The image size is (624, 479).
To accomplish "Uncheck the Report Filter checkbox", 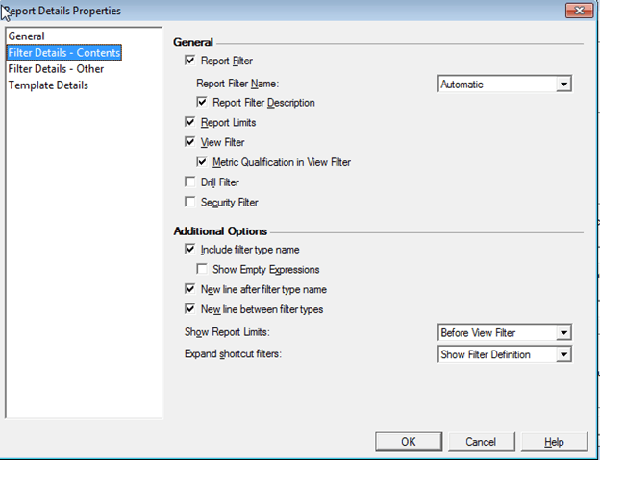I will tap(191, 61).
